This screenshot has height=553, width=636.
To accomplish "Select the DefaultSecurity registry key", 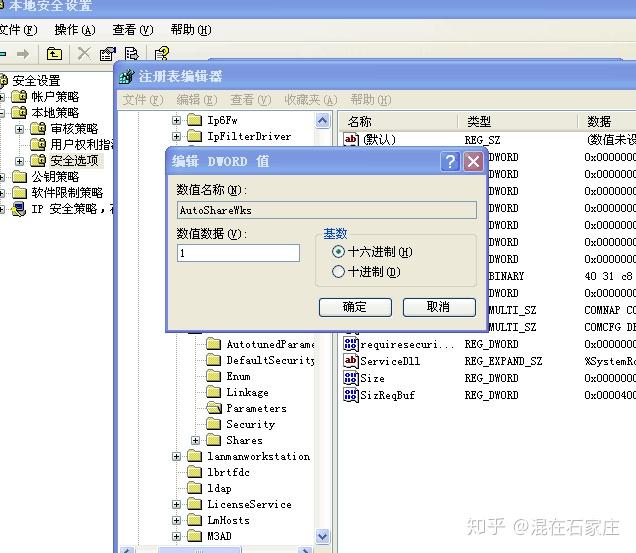I will [271, 360].
